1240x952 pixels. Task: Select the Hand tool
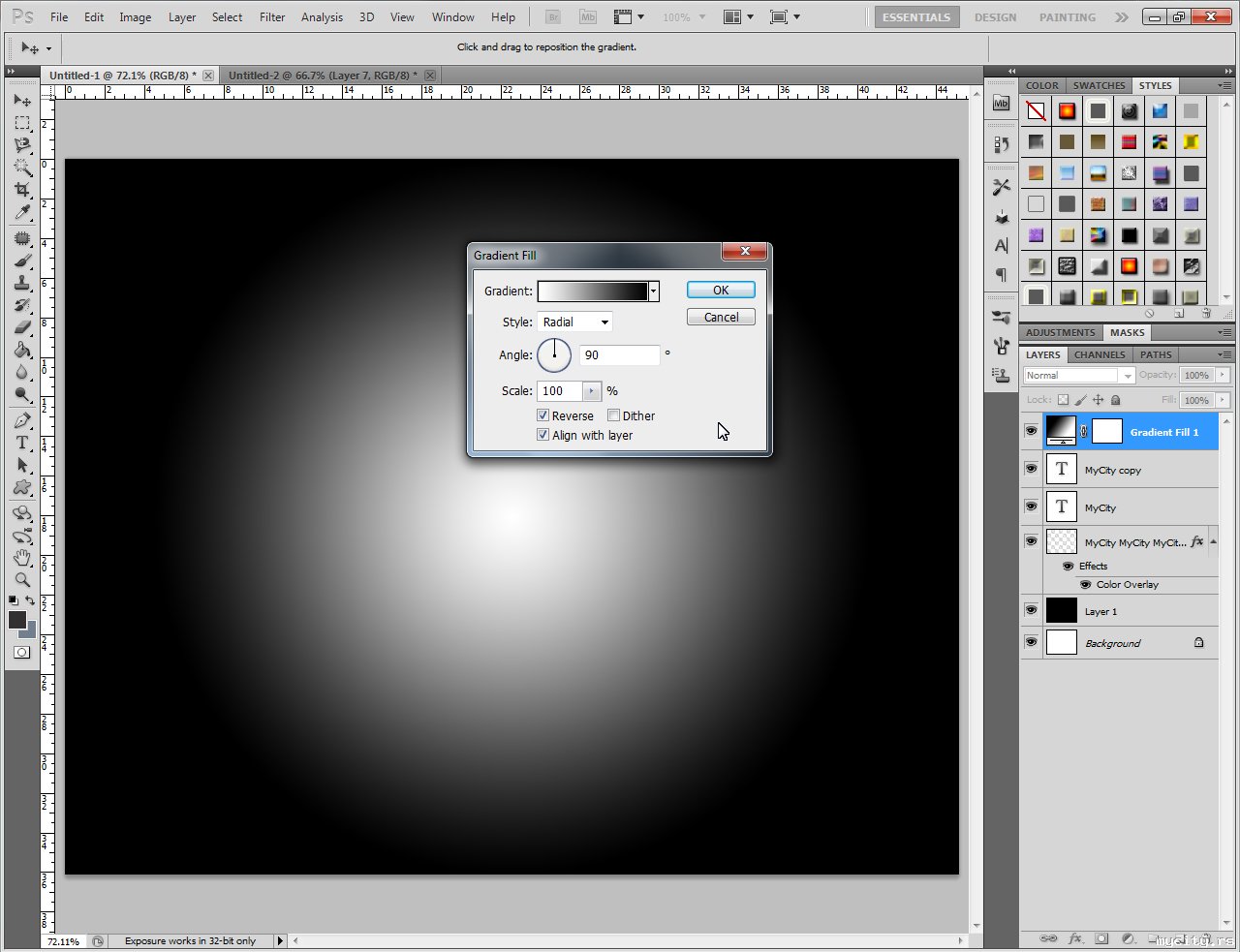[x=22, y=558]
